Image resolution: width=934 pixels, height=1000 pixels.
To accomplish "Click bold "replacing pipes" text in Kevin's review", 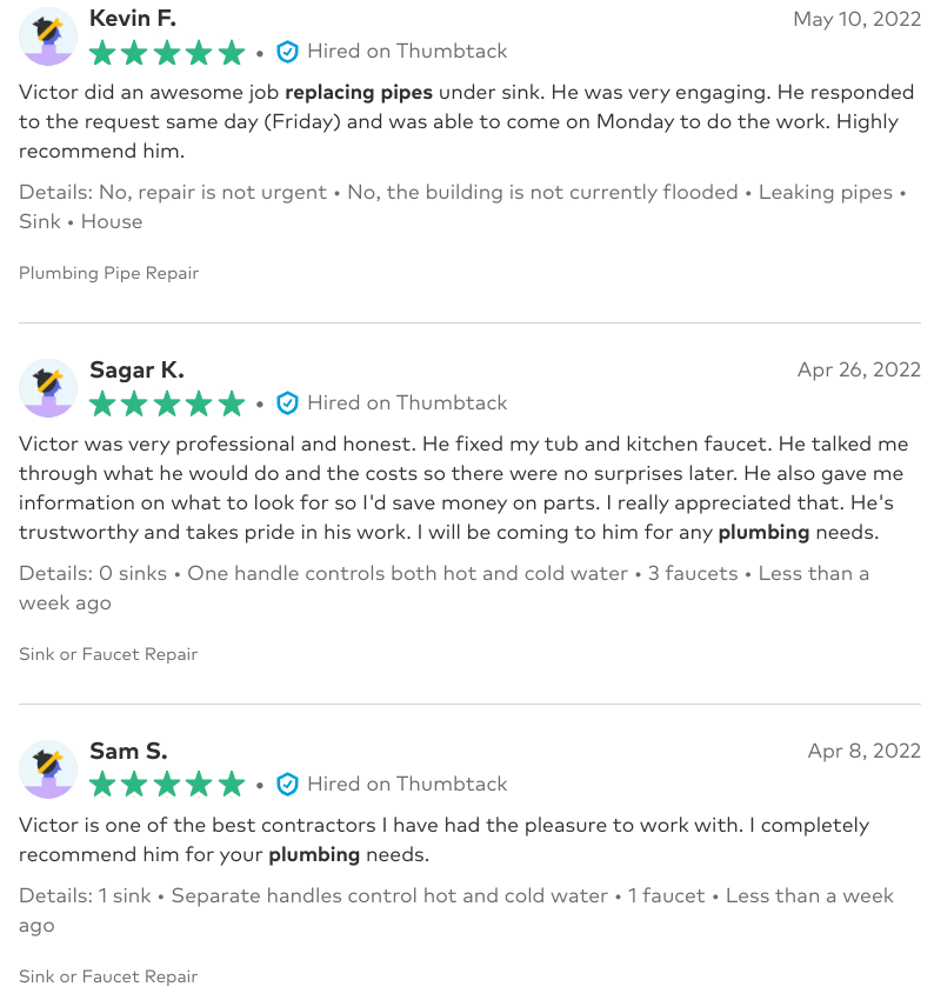I will [359, 92].
